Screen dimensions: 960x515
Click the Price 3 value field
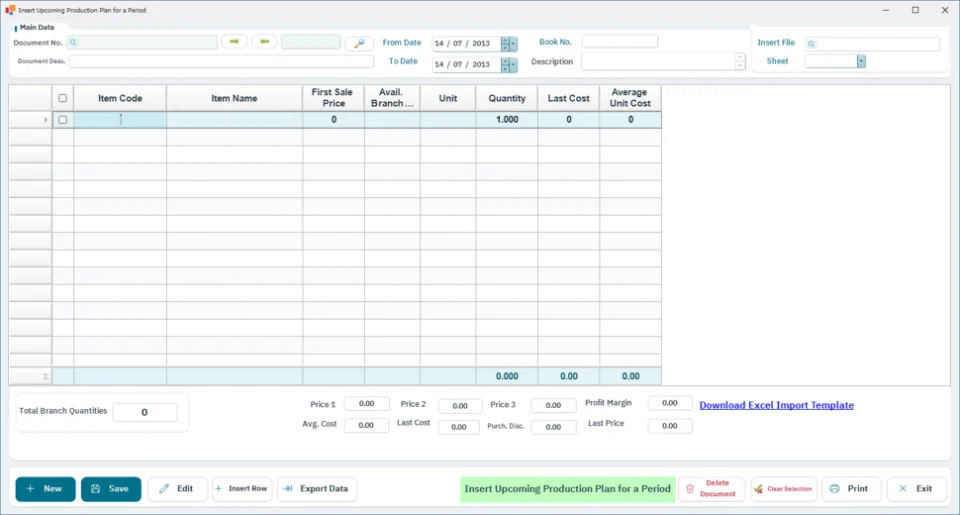pos(553,405)
